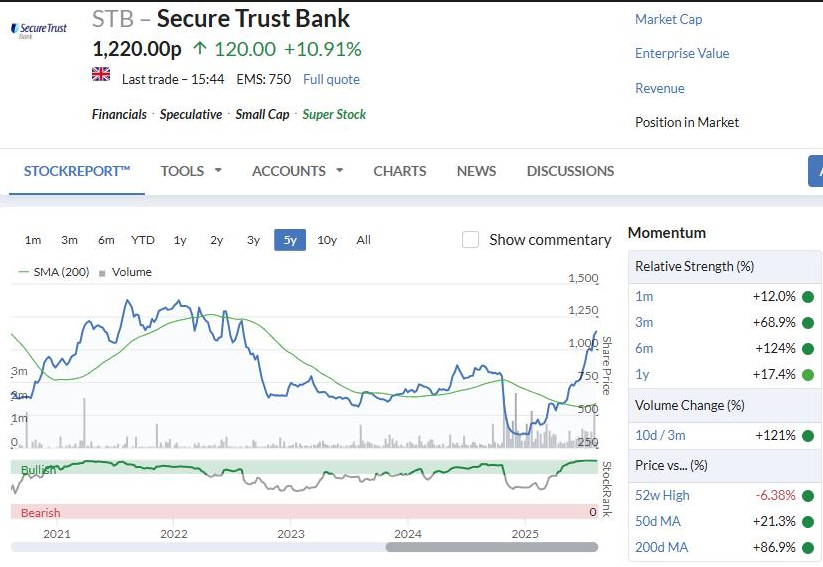Viewport: 823px width, 567px height.
Task: Switch to the CHARTS tab
Action: coord(399,171)
